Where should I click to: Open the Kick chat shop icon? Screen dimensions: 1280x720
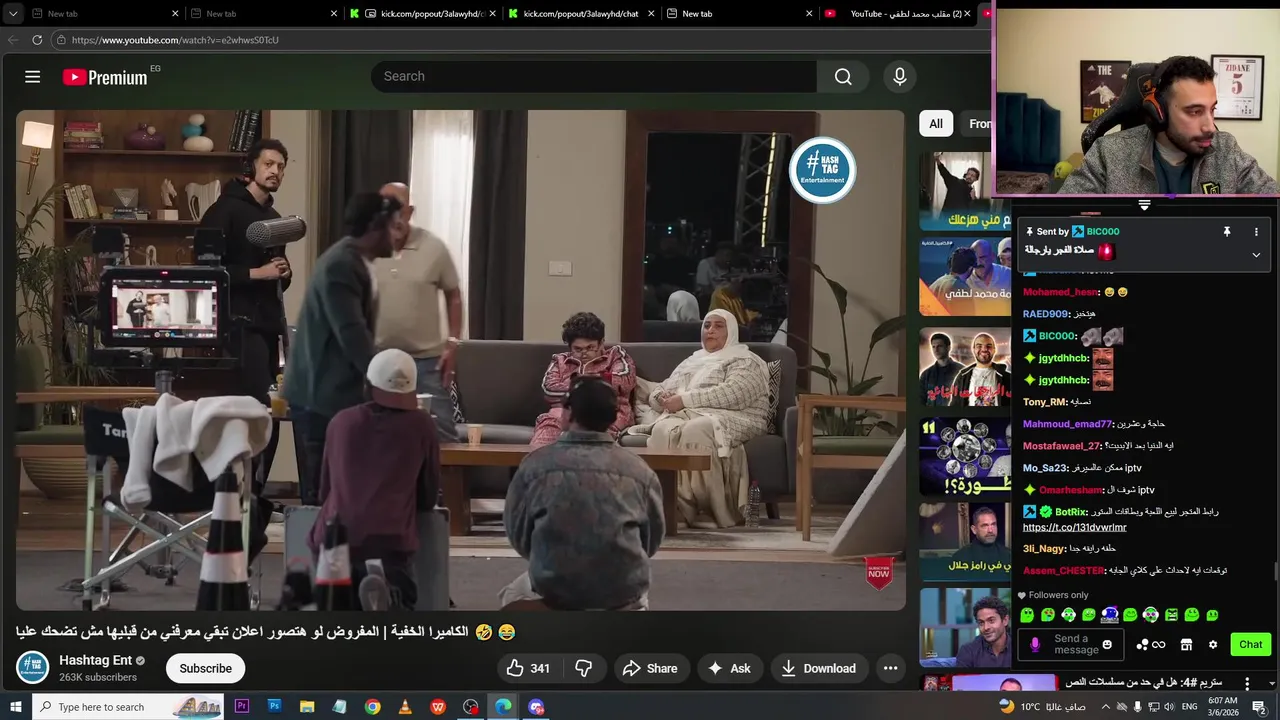pyautogui.click(x=1186, y=645)
